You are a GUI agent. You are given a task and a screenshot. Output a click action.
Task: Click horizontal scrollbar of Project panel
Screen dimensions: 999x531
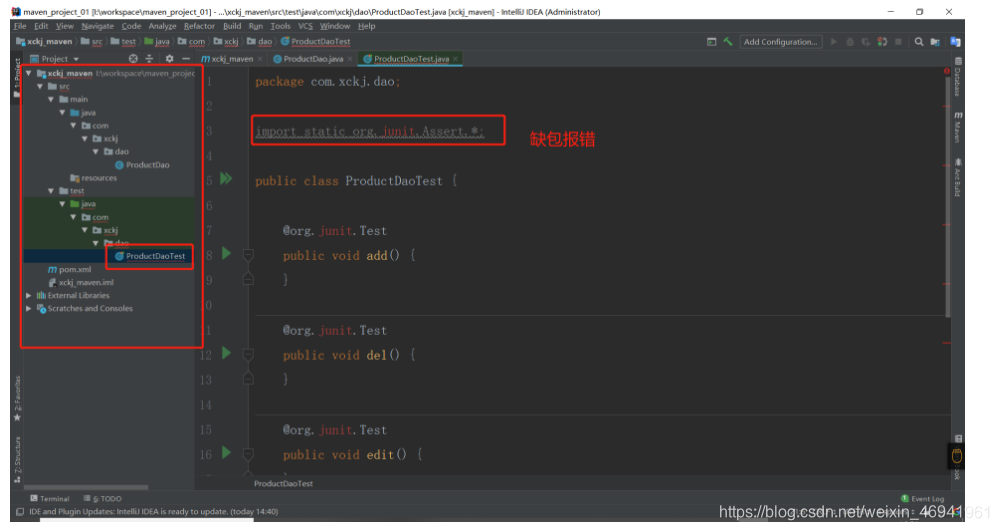click(86, 488)
